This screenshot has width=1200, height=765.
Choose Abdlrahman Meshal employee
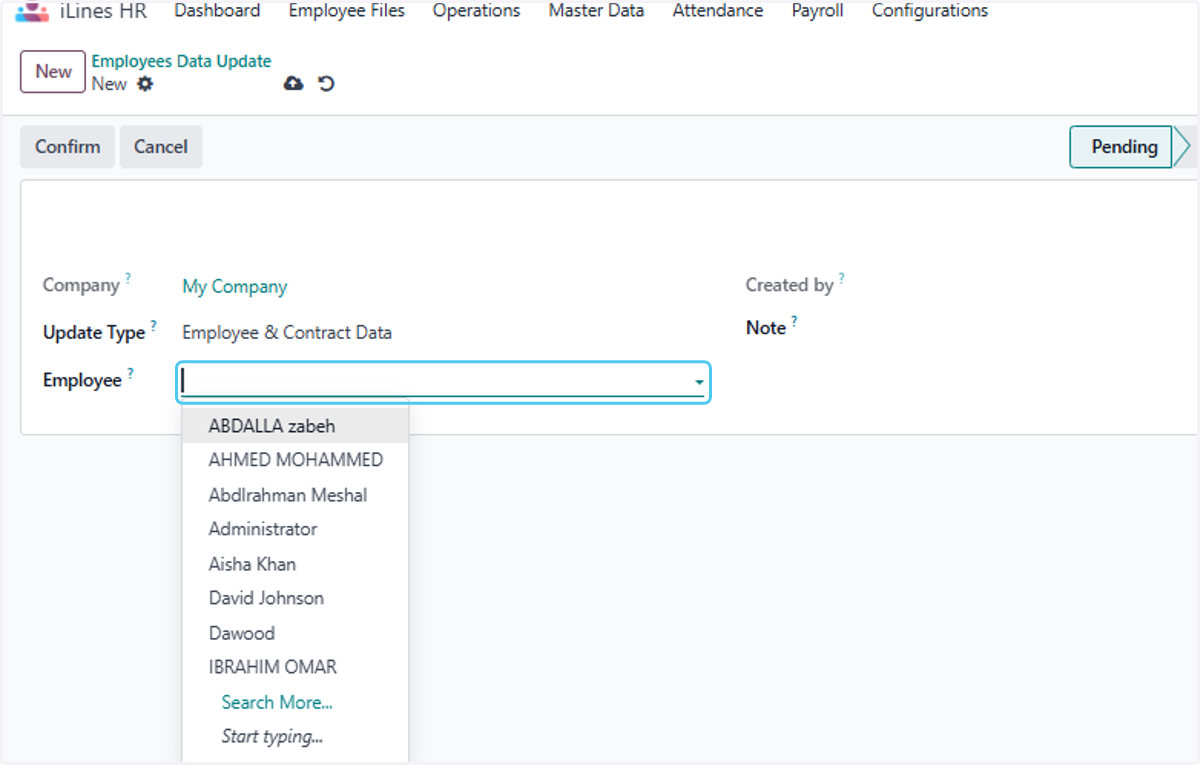pyautogui.click(x=295, y=495)
